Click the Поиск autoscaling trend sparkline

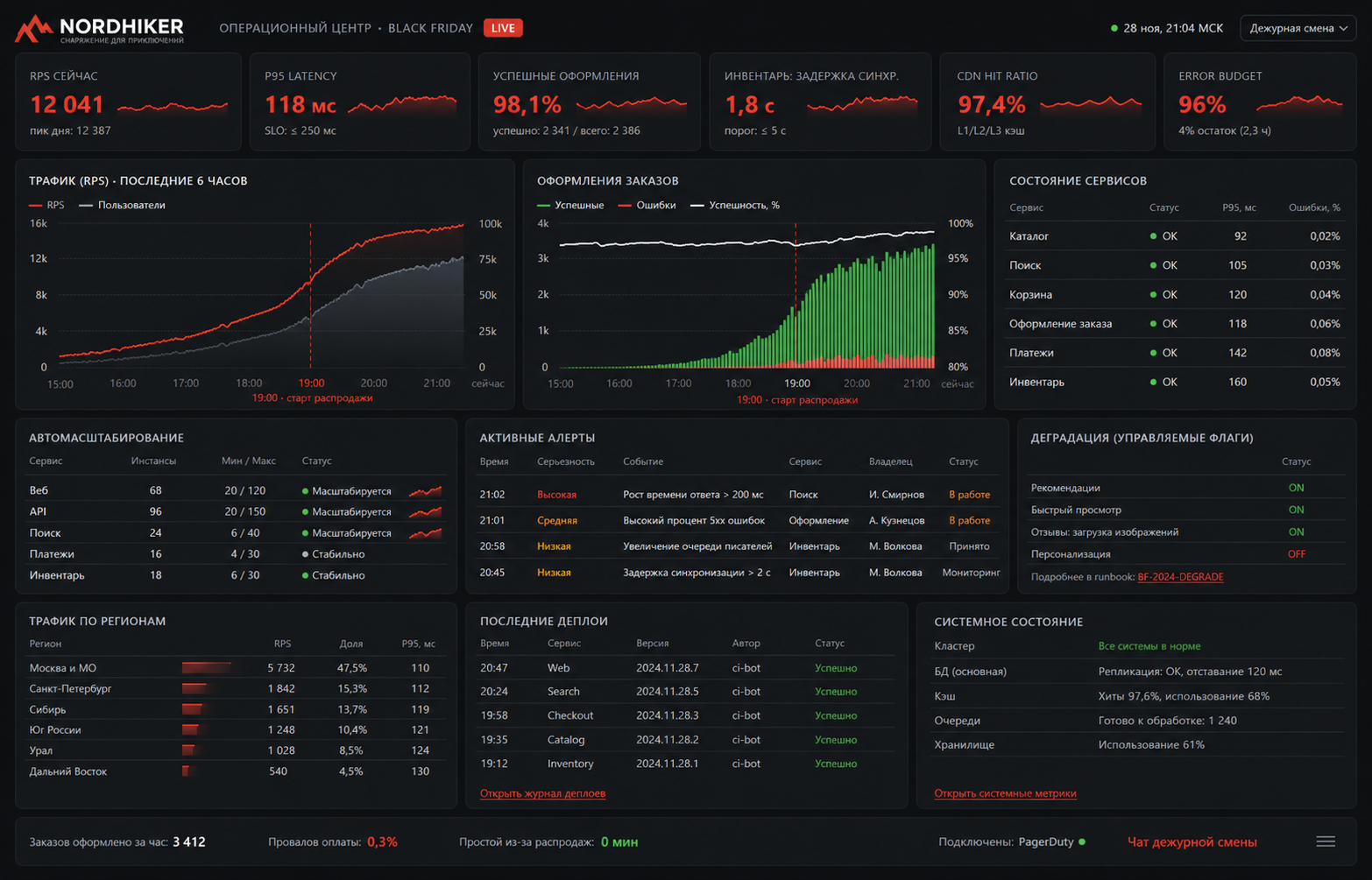tap(426, 532)
